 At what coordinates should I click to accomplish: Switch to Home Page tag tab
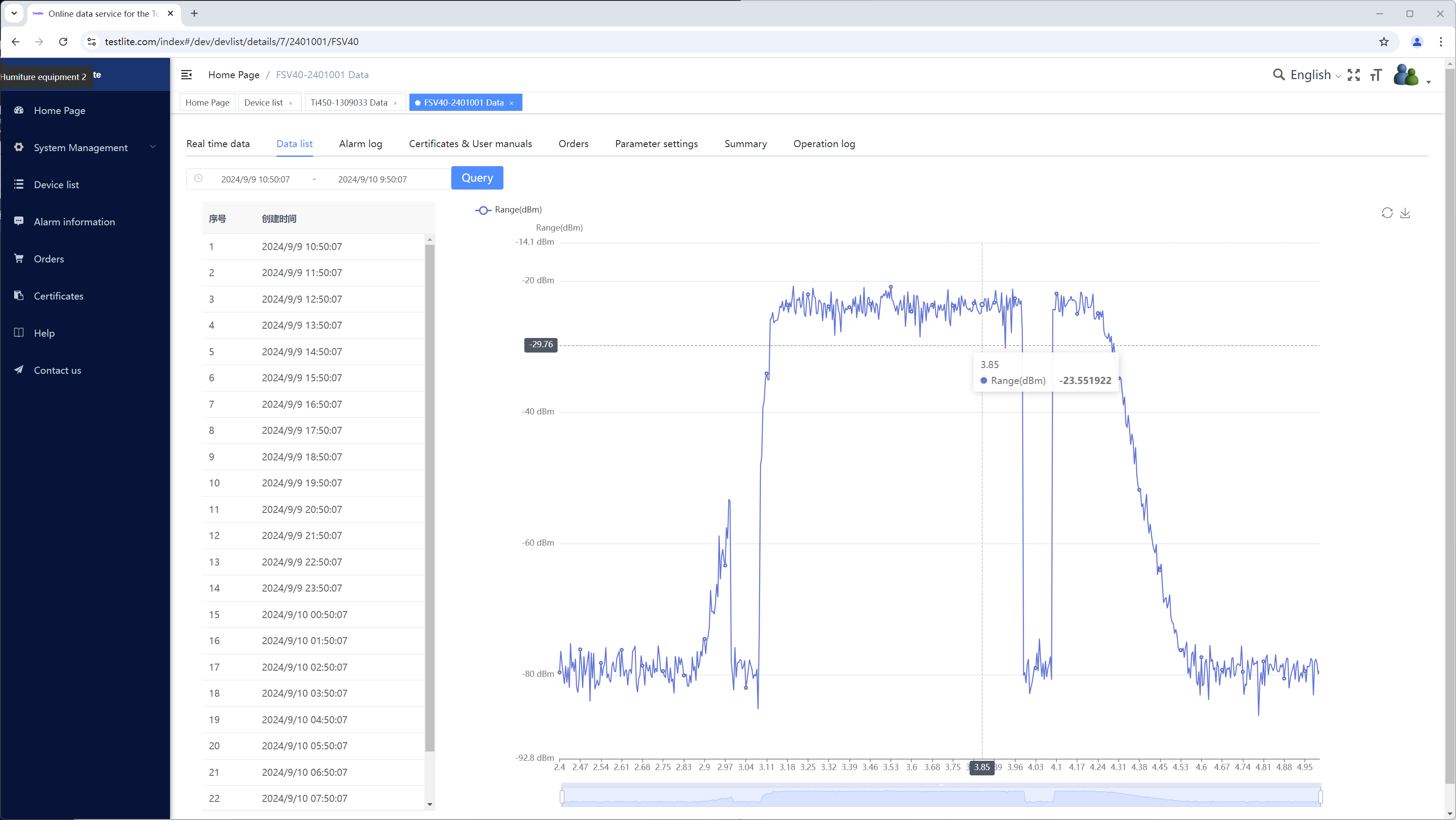coord(208,102)
